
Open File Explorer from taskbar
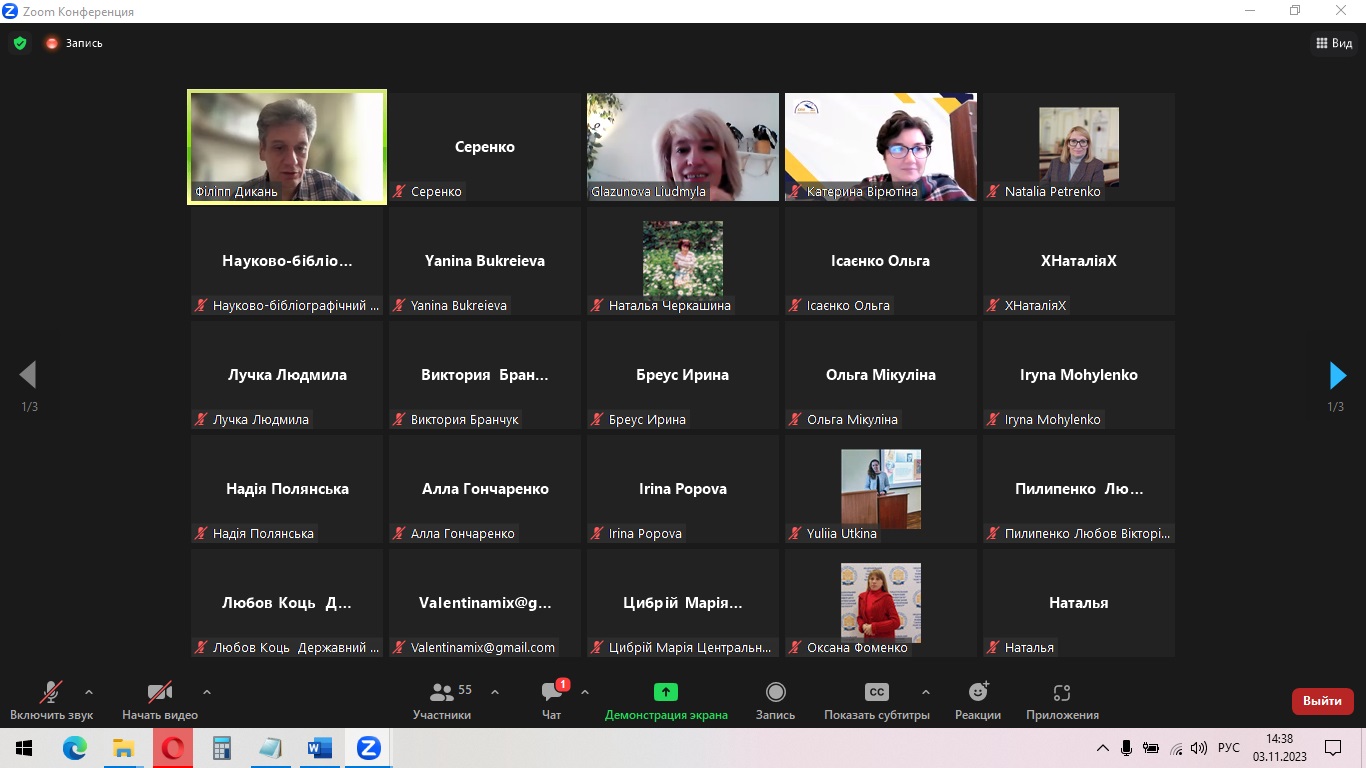coord(123,748)
